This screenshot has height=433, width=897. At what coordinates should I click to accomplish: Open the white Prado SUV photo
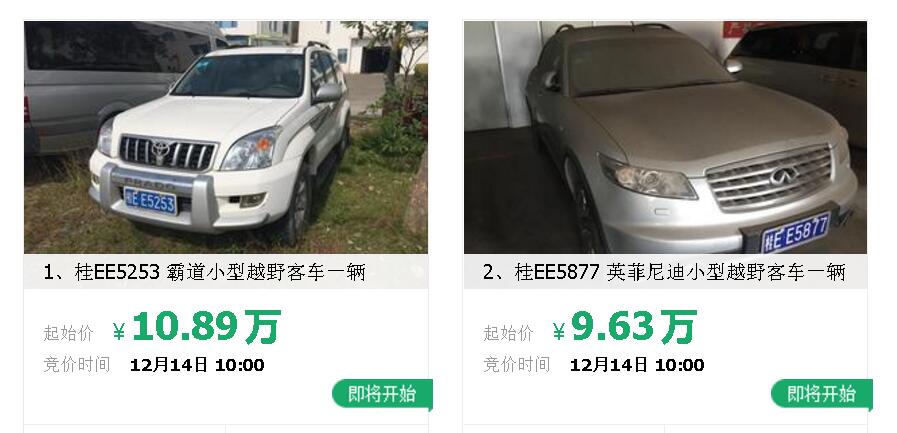pos(225,137)
